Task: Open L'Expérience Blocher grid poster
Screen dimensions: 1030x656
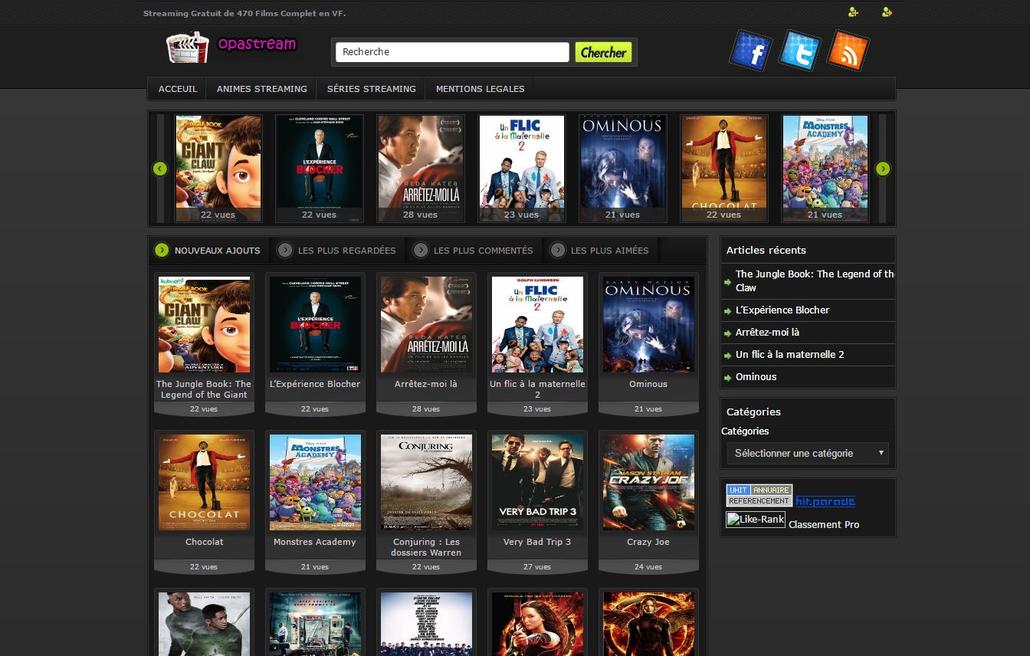Action: click(x=315, y=324)
